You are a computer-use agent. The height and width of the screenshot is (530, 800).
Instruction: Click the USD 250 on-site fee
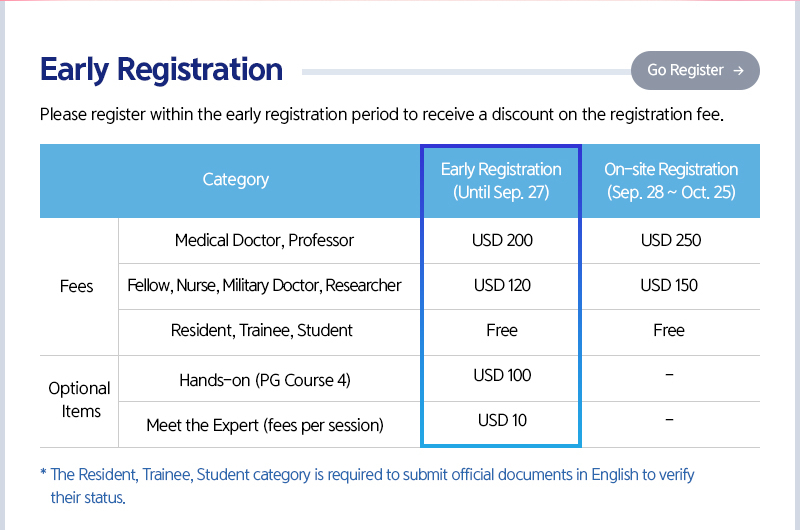click(x=671, y=240)
